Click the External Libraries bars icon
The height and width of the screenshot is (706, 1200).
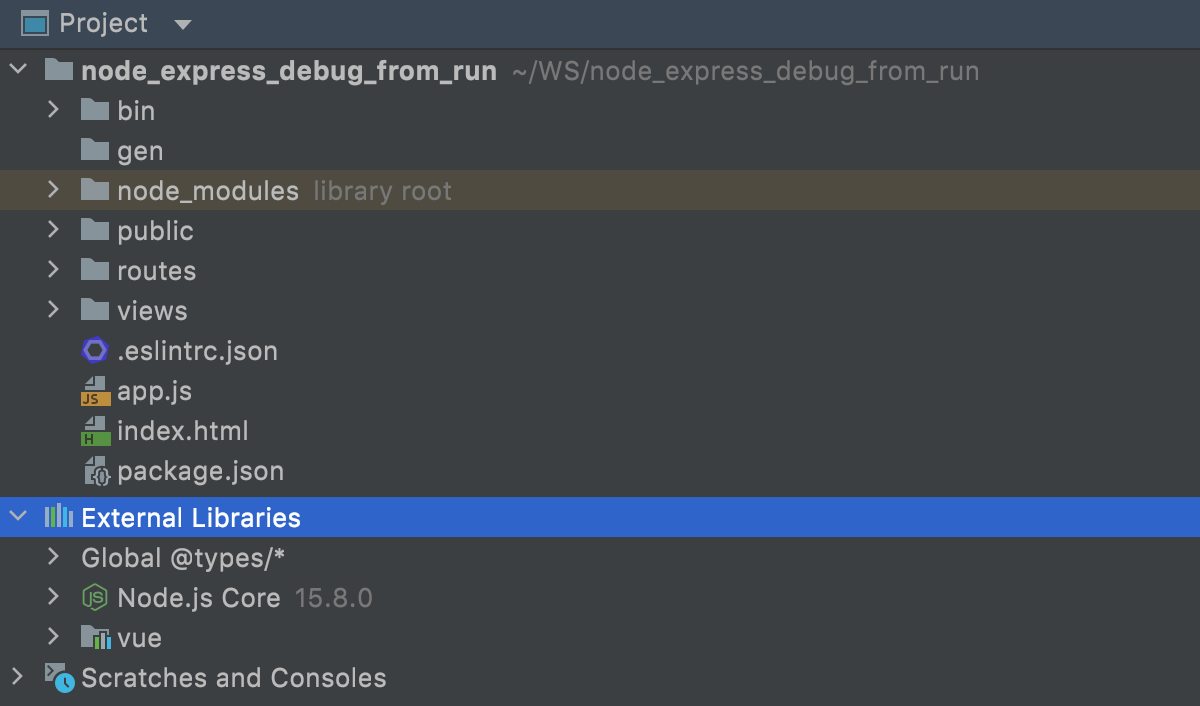tap(57, 517)
